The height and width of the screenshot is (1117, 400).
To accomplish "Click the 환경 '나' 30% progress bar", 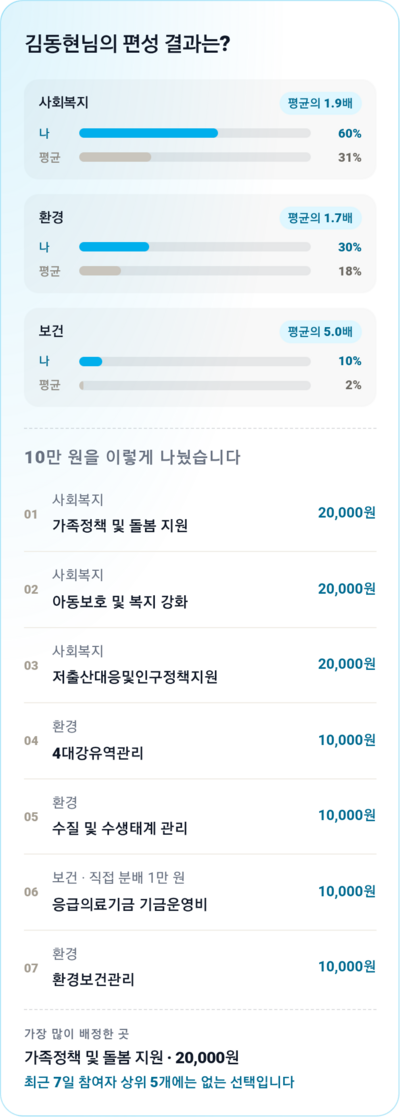I will (195, 247).
